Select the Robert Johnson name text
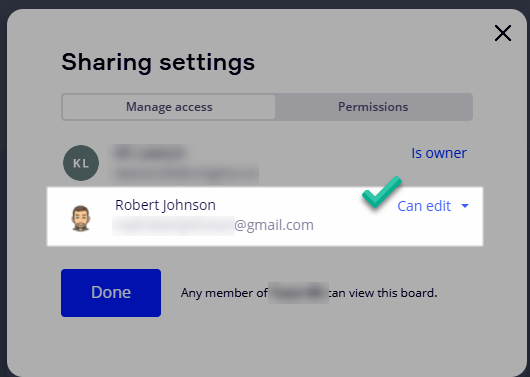The height and width of the screenshot is (377, 530). pos(165,205)
